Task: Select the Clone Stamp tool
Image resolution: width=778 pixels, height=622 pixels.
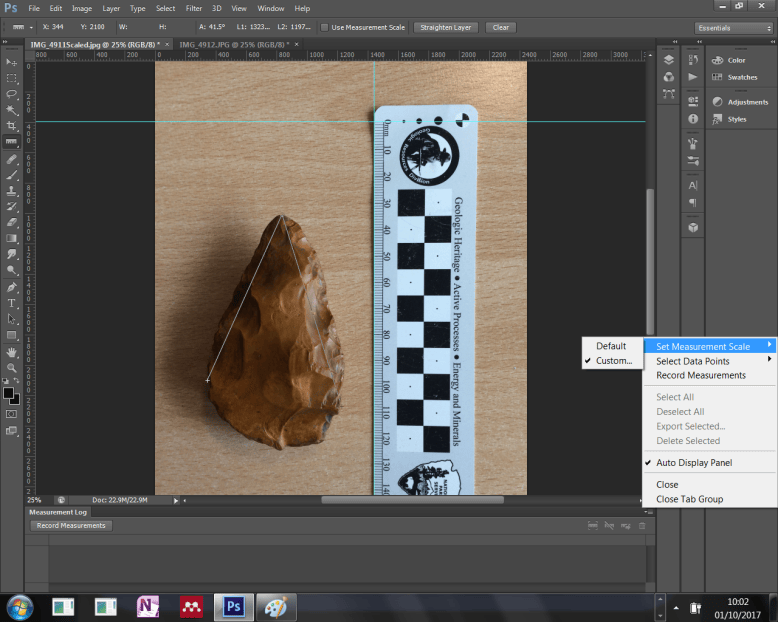Action: [x=11, y=190]
